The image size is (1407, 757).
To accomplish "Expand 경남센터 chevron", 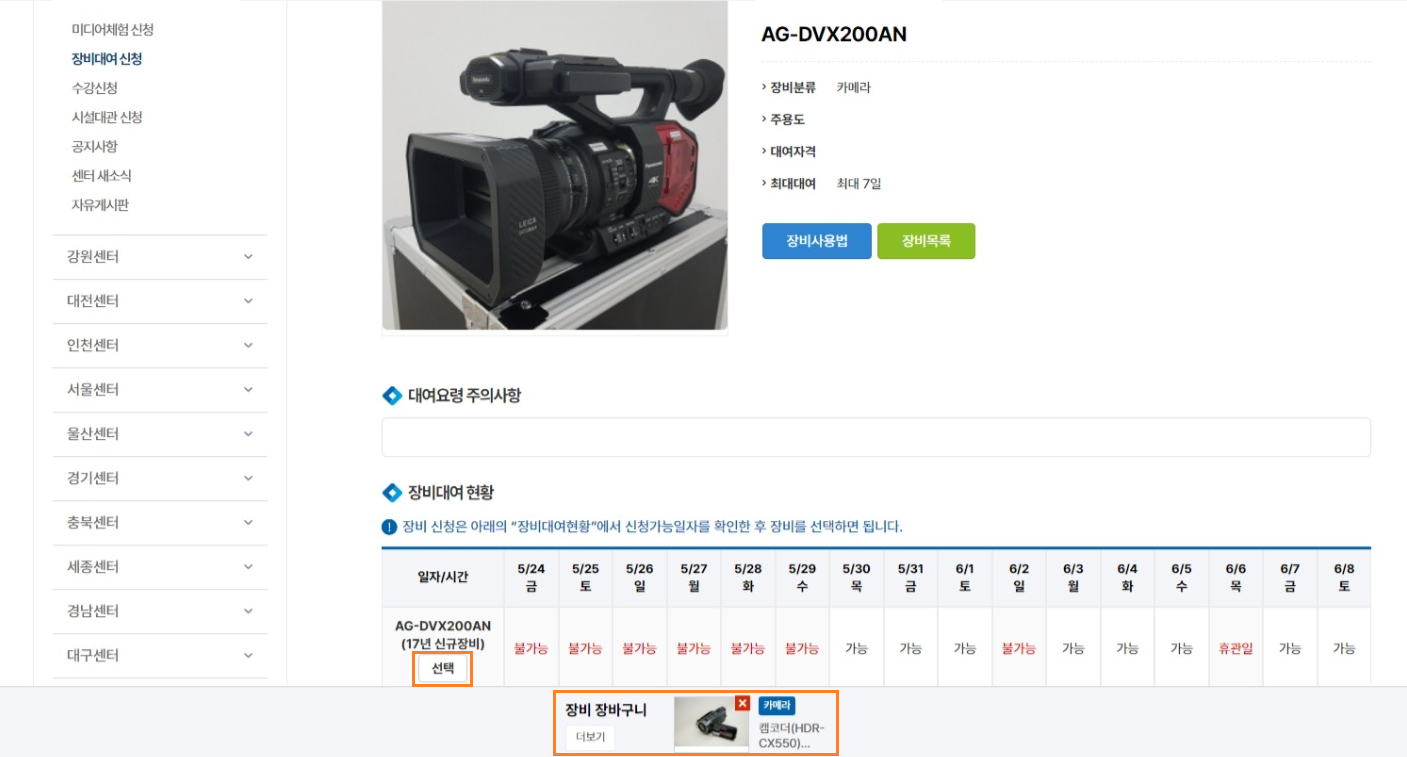I will point(248,611).
